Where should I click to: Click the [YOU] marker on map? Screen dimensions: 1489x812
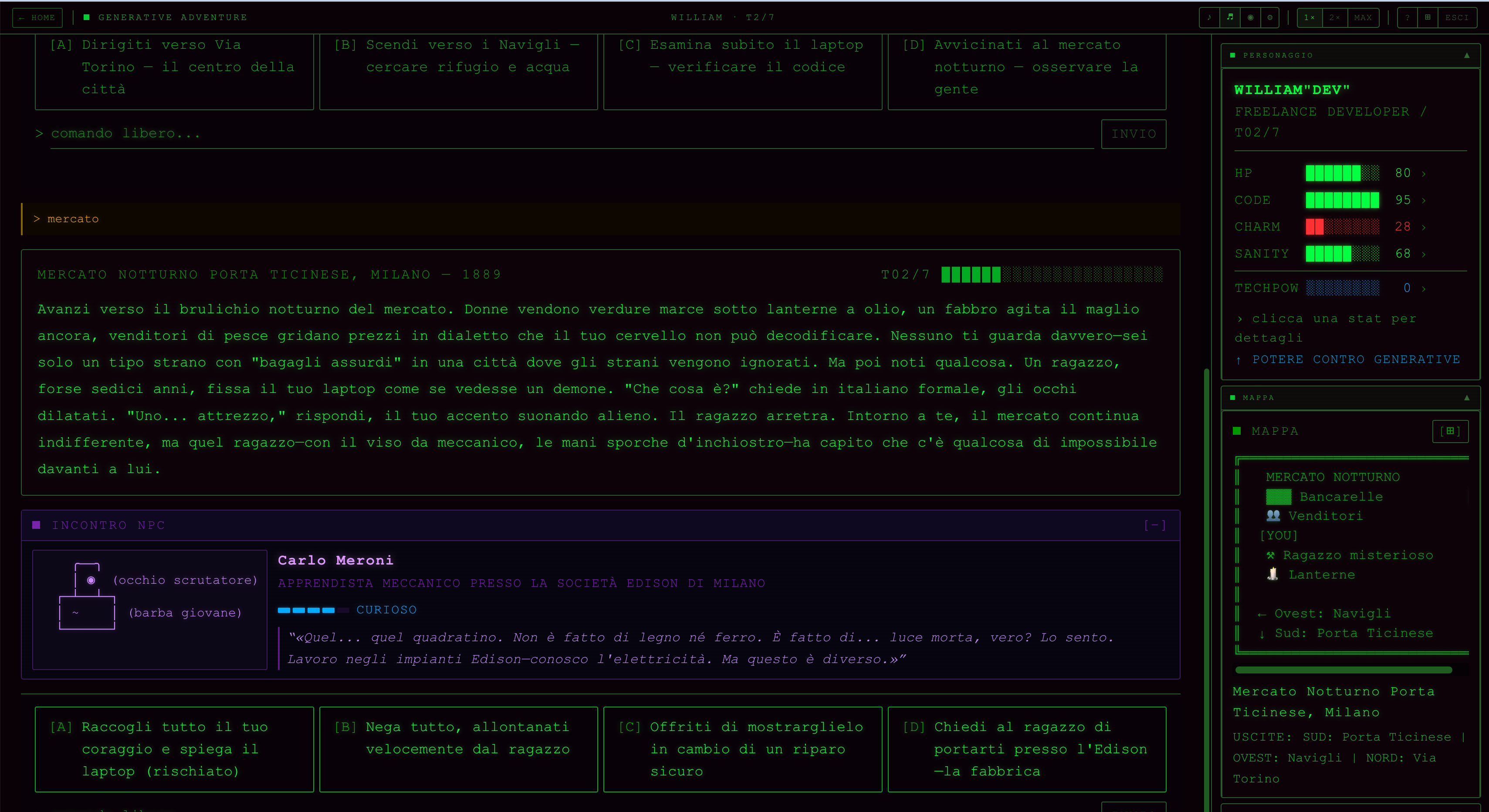(1279, 535)
